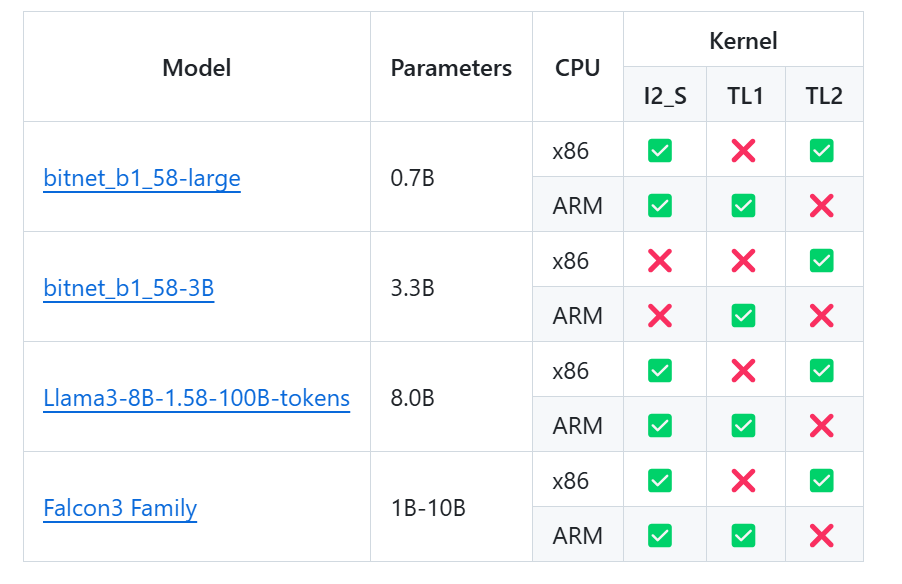This screenshot has height=584, width=902.
Task: Click the Parameters column header
Action: coord(451,68)
